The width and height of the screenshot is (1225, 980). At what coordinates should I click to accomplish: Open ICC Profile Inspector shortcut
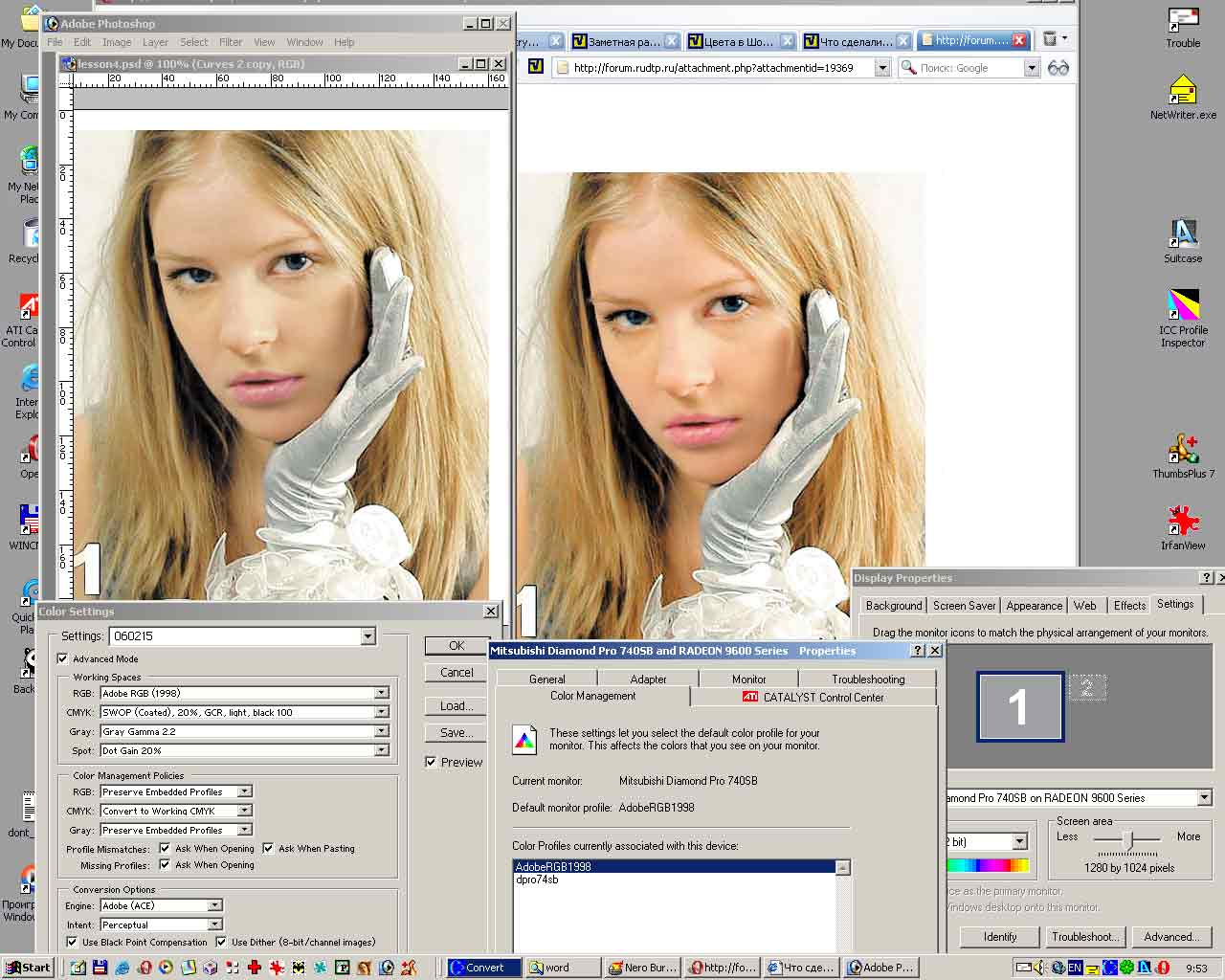1183,319
